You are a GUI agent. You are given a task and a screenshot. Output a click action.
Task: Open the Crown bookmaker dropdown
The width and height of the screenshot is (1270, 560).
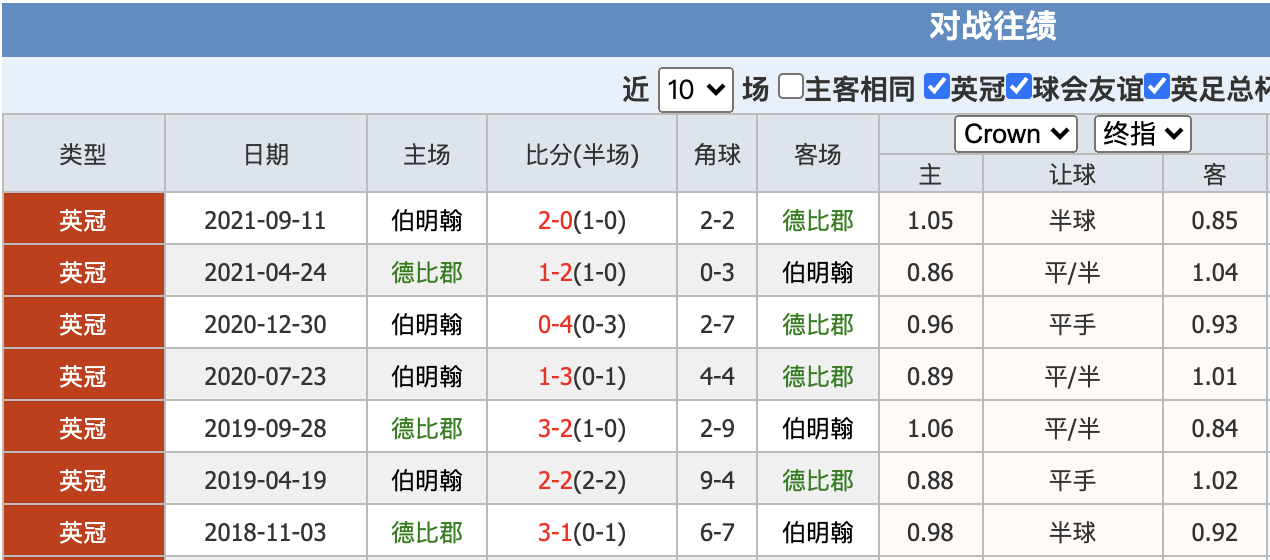[1016, 134]
